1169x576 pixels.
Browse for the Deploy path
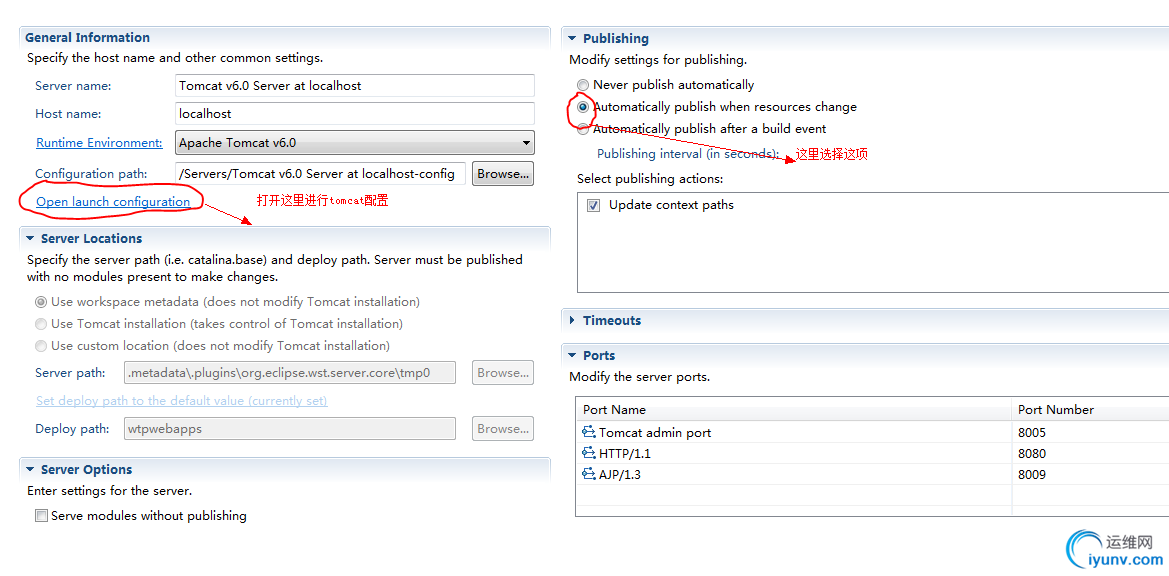tap(503, 428)
